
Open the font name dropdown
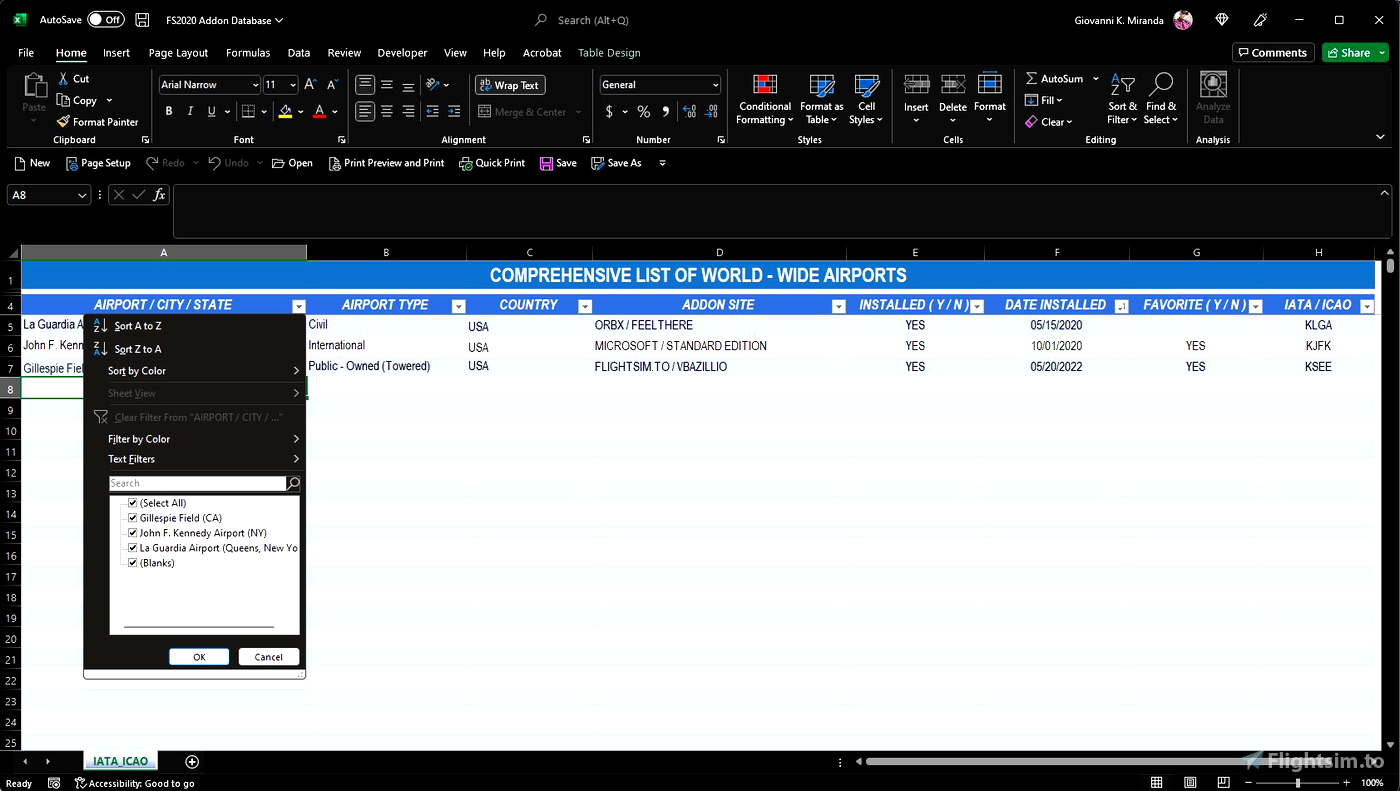[255, 85]
